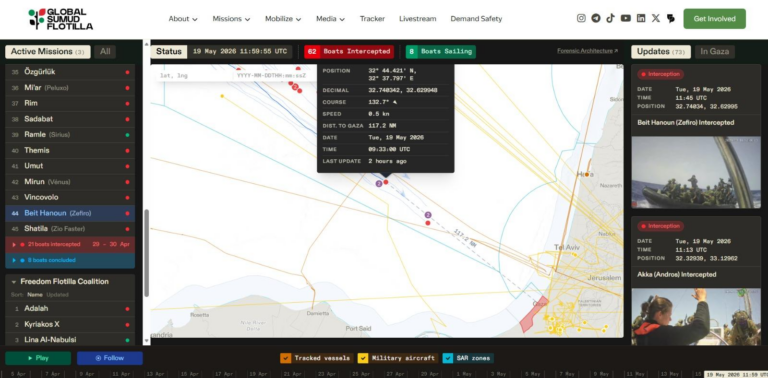
Task: Click the 8 Boats Sailing badge
Action: (x=440, y=51)
